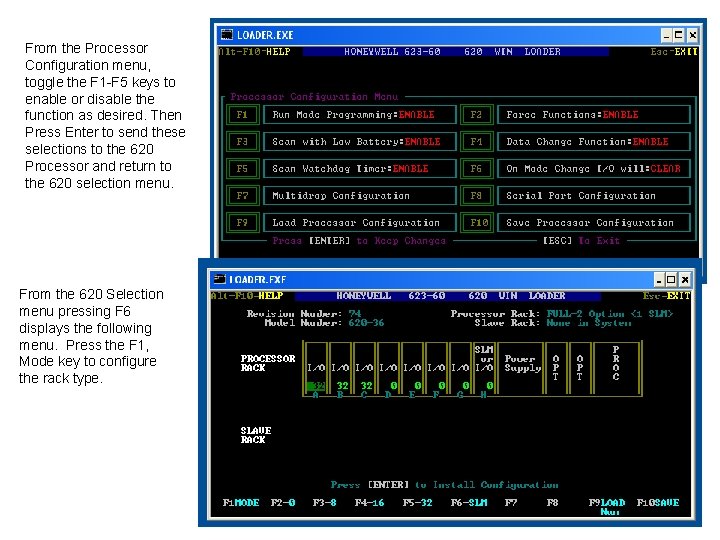
Task: Click F4-16 in function key bar
Action: point(370,503)
